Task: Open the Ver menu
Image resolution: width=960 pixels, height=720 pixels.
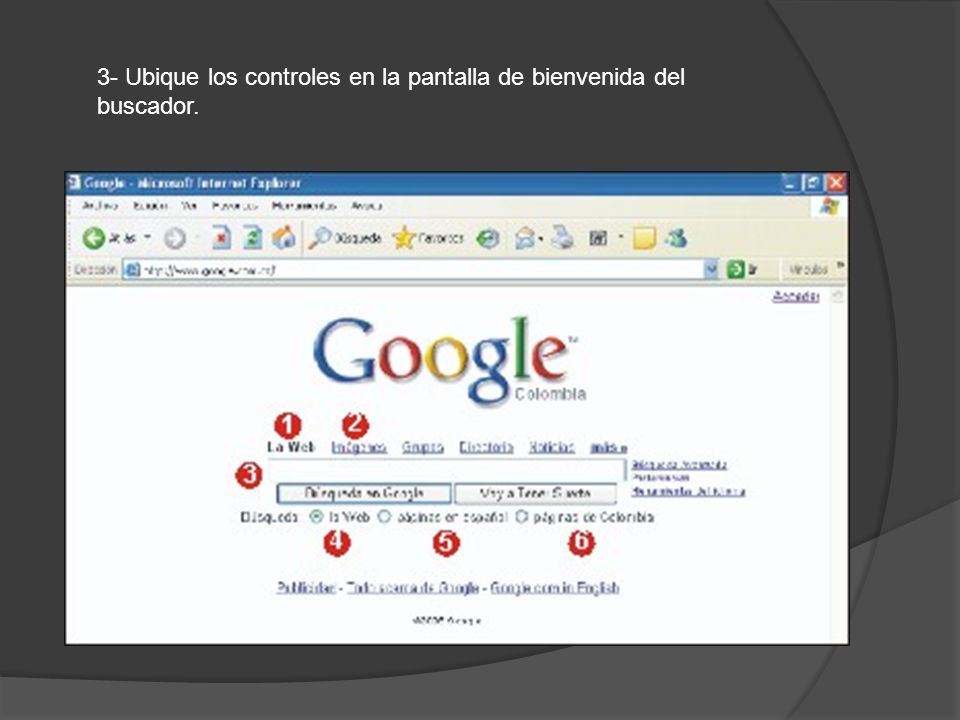Action: [189, 206]
